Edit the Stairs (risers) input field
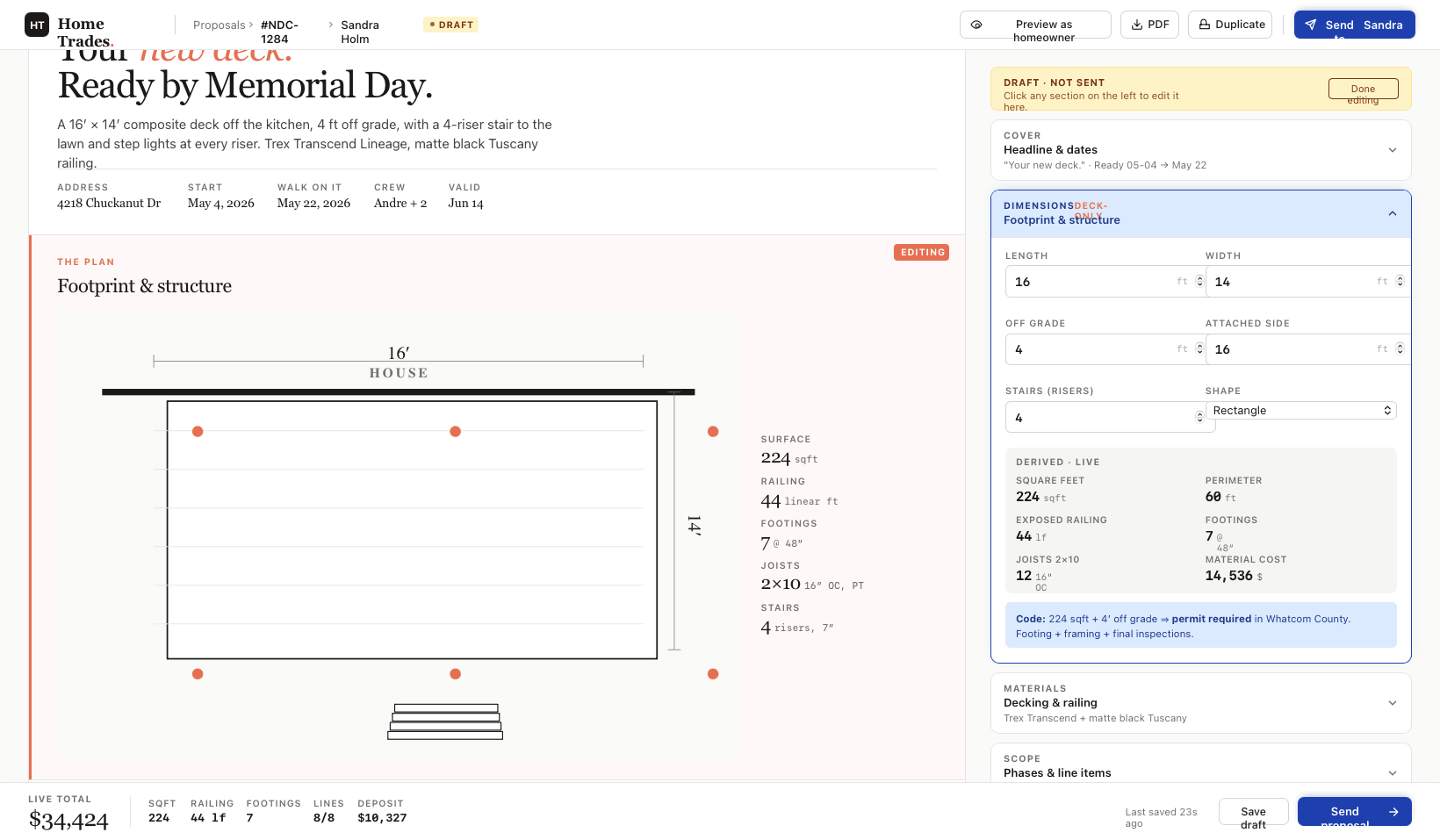Image resolution: width=1440 pixels, height=840 pixels. coord(1110,417)
